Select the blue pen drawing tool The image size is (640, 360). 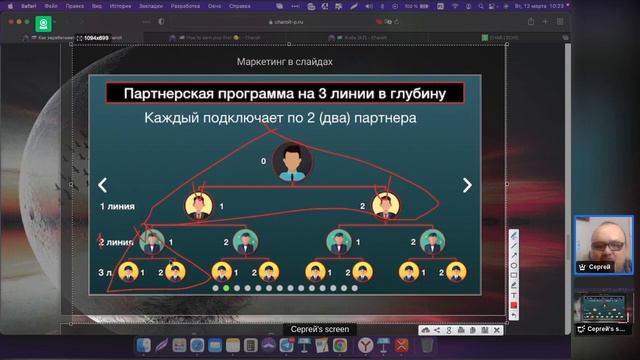tap(514, 236)
